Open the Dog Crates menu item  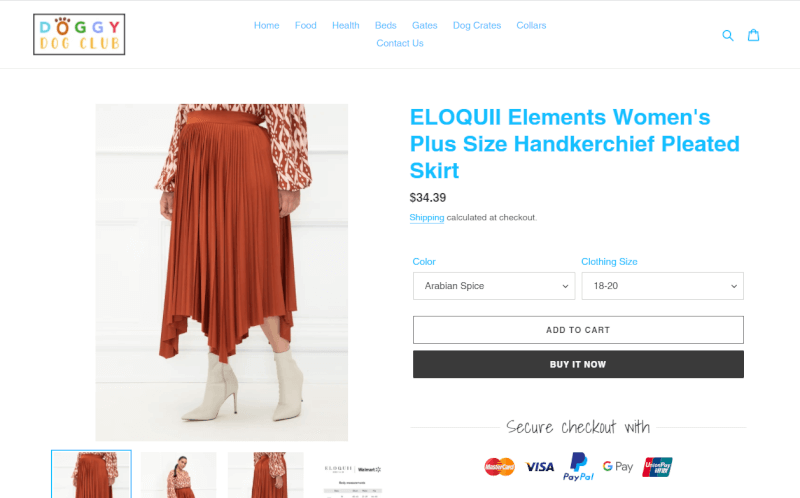pos(477,26)
